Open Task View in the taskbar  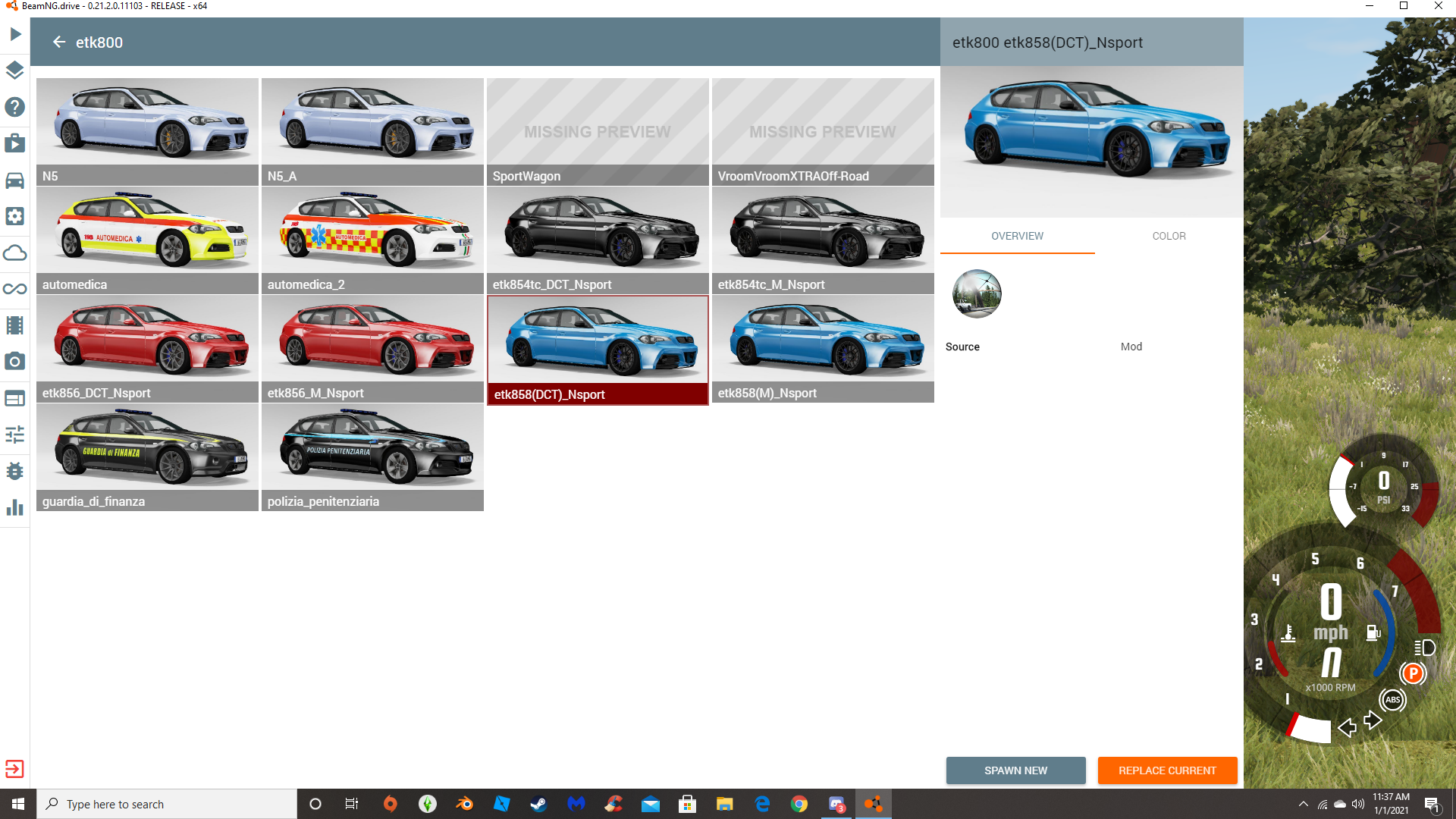(352, 804)
